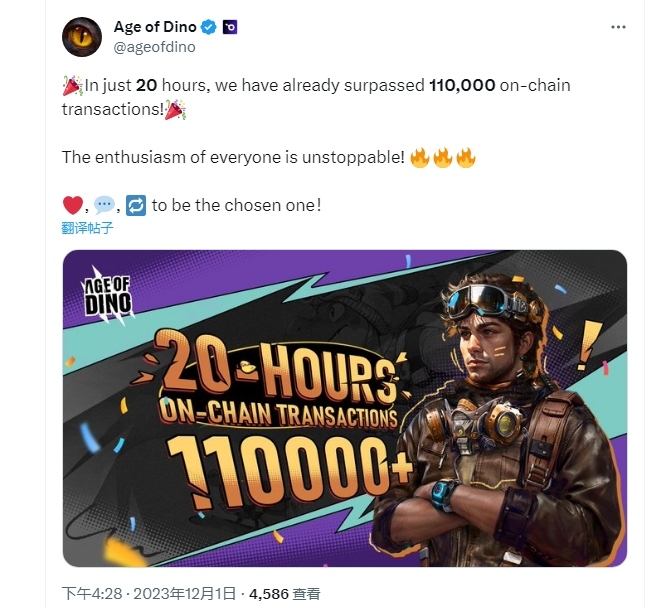Click the party popper after 'transactions!'
Screen dimensions: 653x608
click(175, 110)
